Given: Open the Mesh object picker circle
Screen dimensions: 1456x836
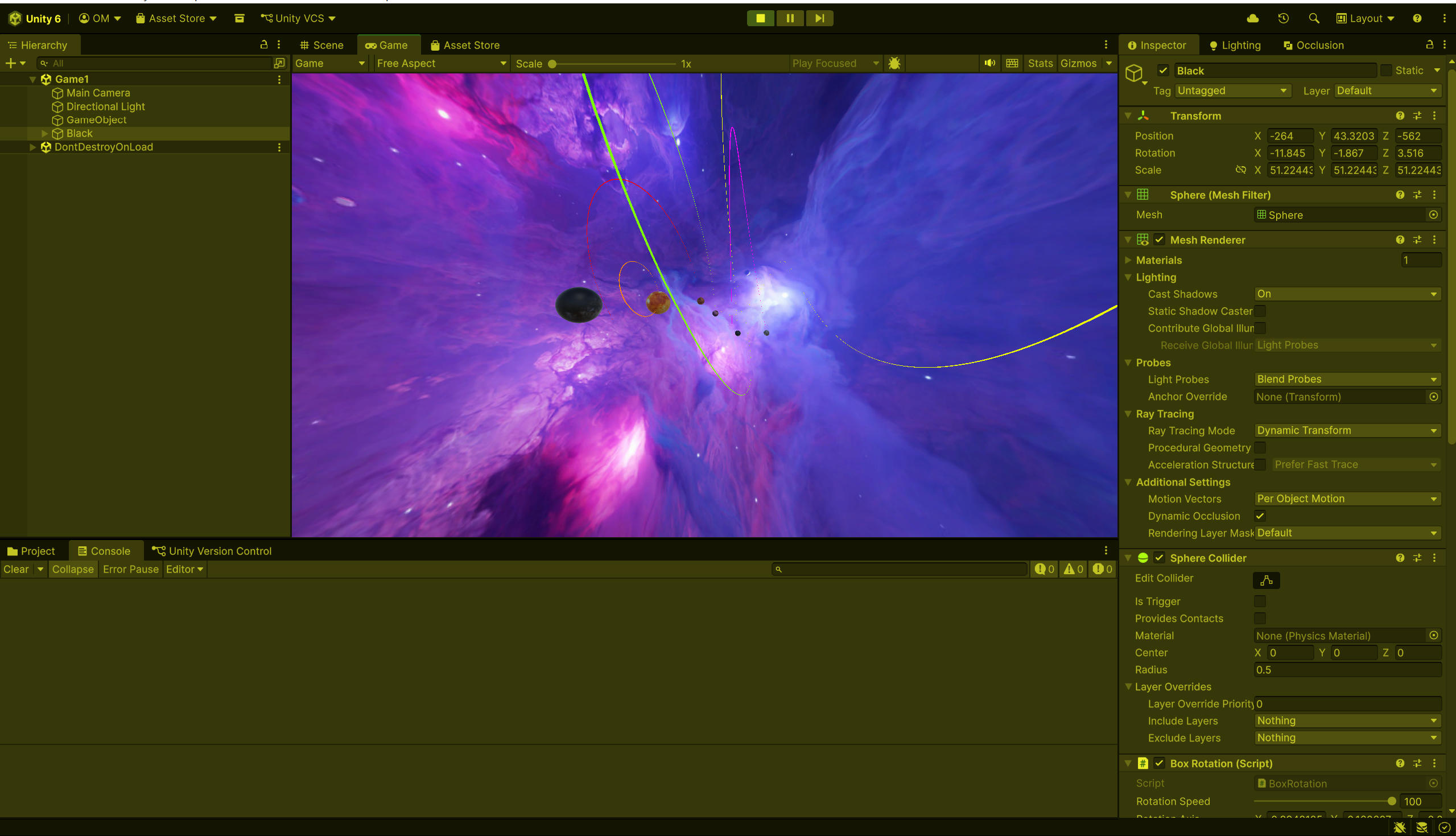Looking at the screenshot, I should coord(1433,215).
